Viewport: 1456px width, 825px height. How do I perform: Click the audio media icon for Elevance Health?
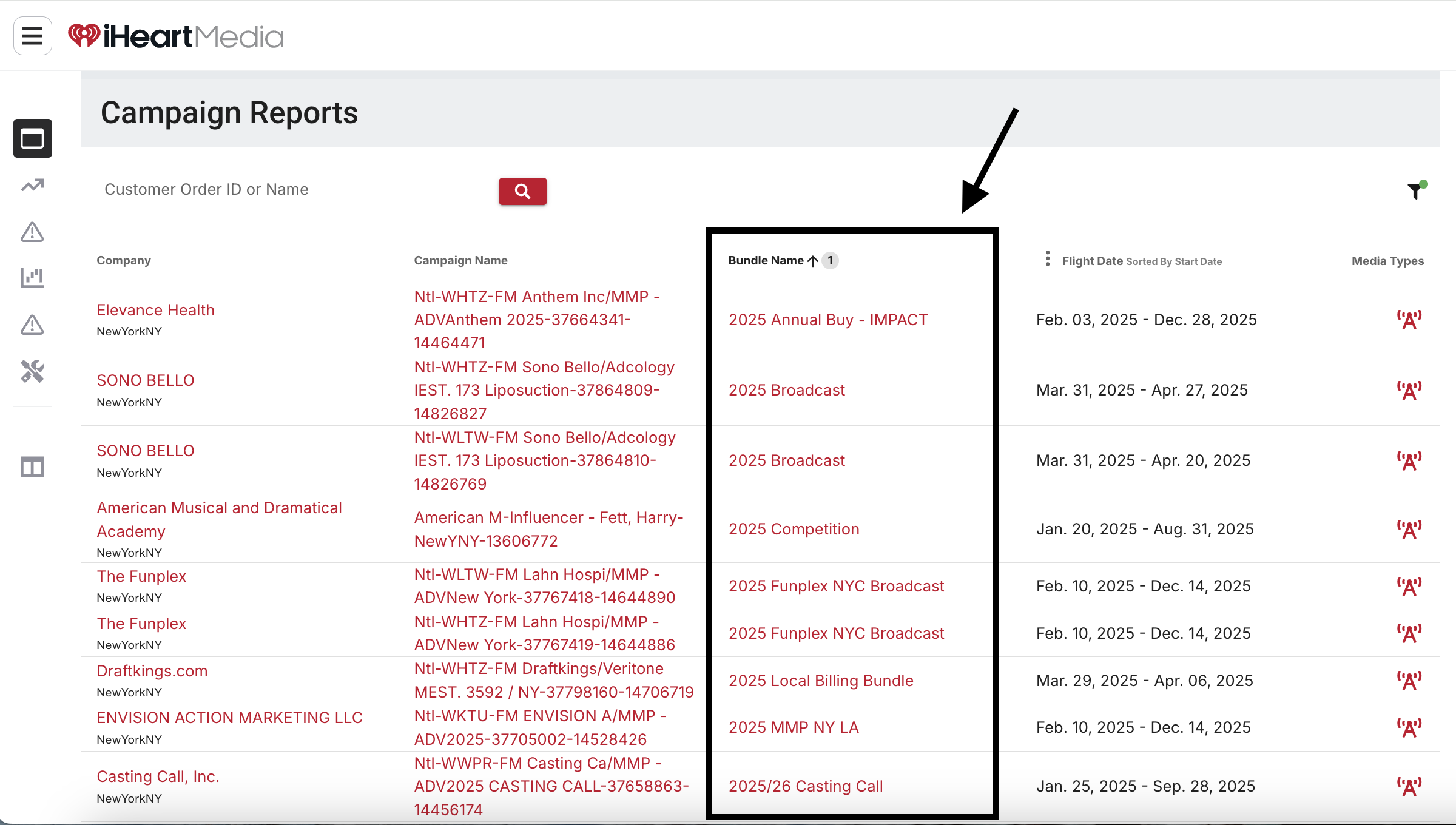click(x=1409, y=320)
